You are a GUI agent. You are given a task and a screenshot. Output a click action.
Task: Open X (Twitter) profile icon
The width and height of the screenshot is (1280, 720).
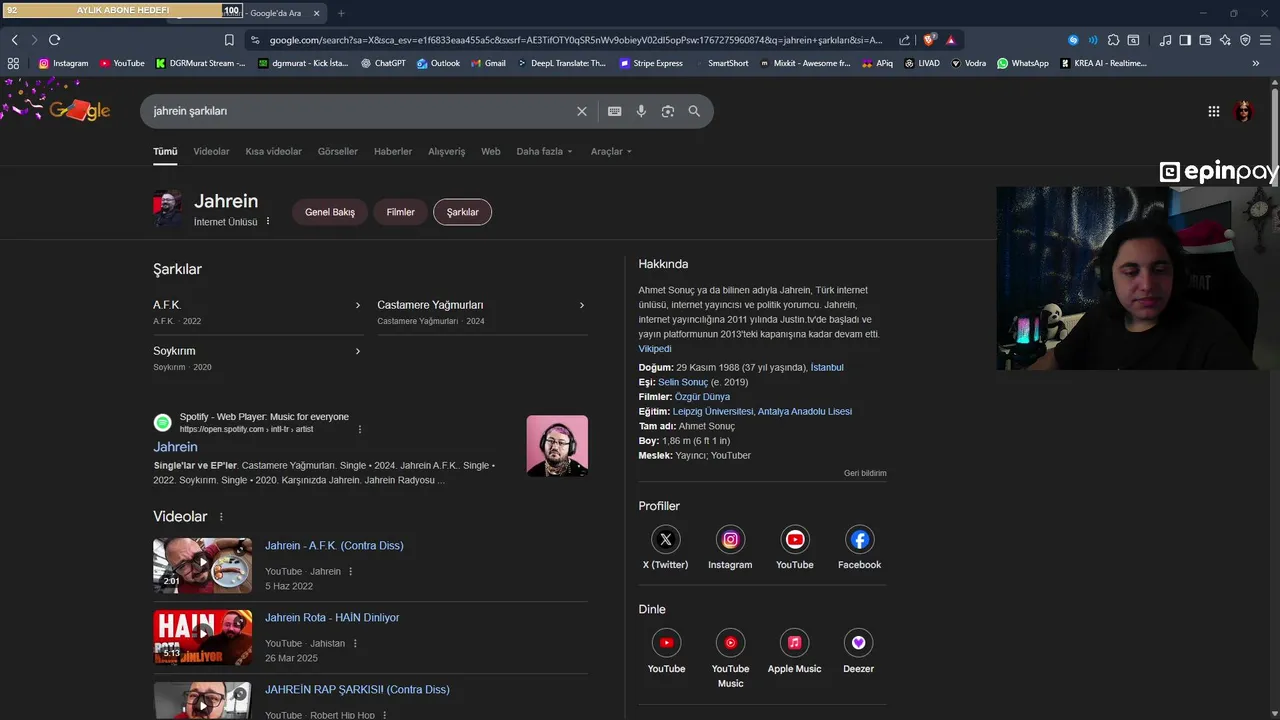(x=665, y=540)
